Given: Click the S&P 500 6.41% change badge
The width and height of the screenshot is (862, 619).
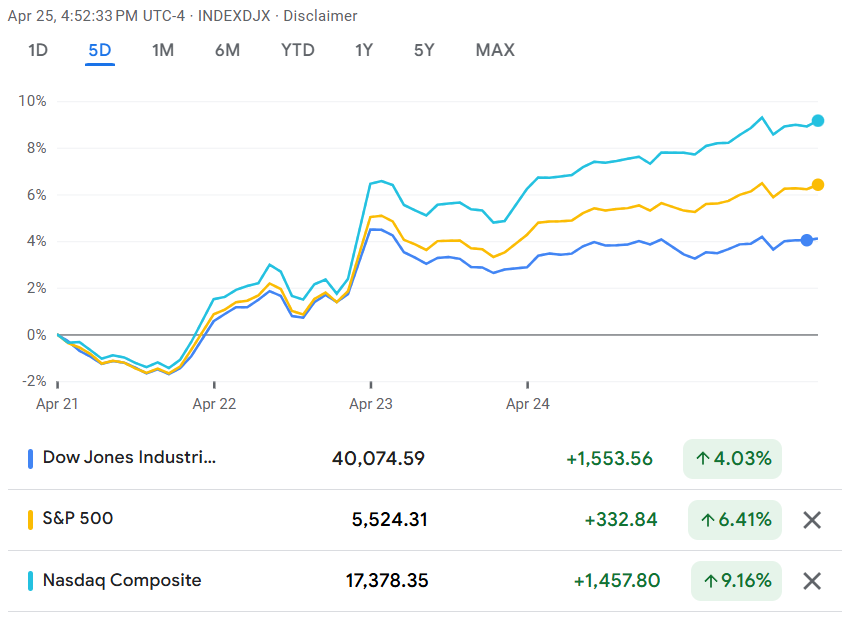Looking at the screenshot, I should pos(734,520).
